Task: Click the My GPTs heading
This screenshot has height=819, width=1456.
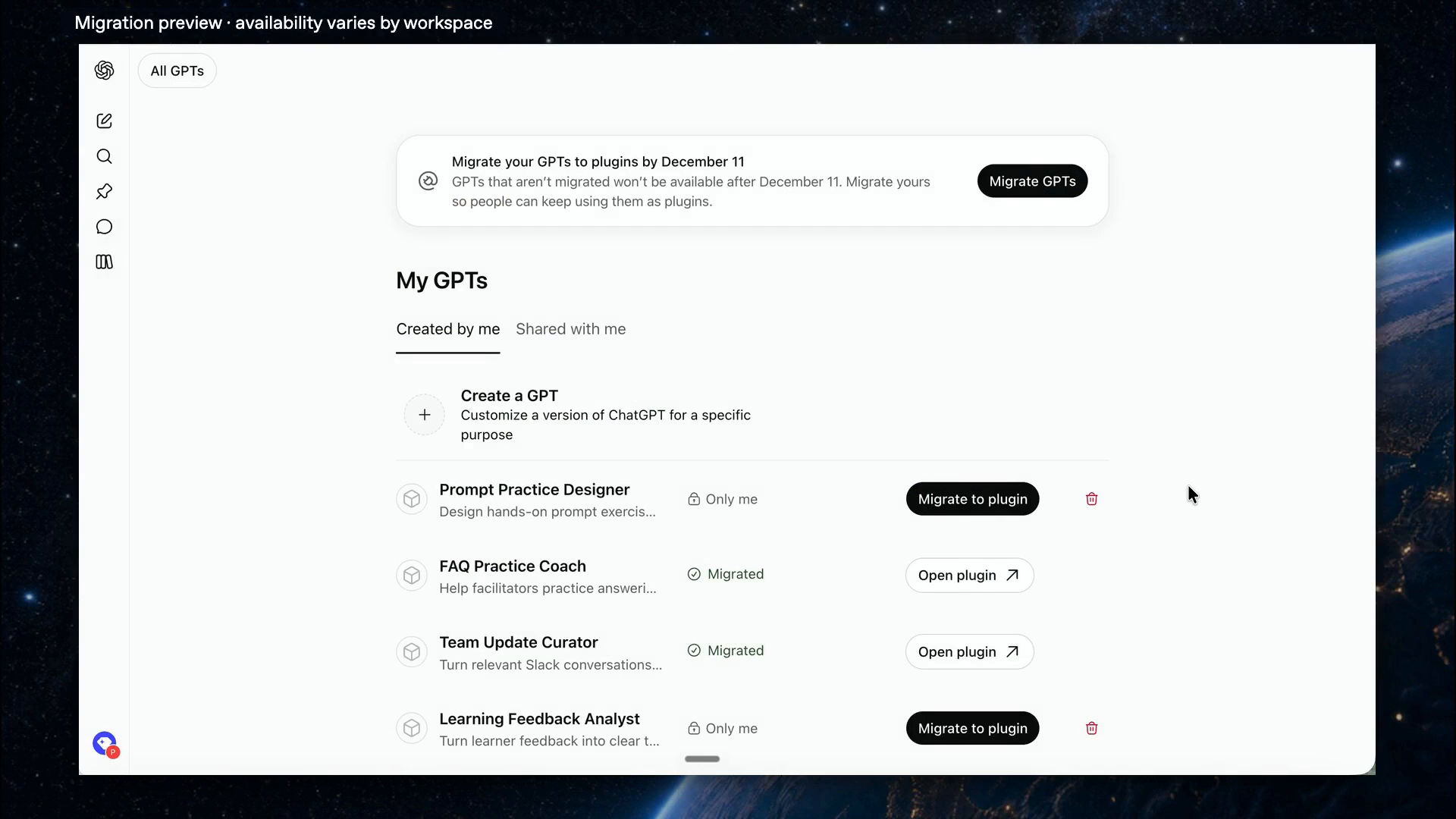Action: [x=441, y=281]
